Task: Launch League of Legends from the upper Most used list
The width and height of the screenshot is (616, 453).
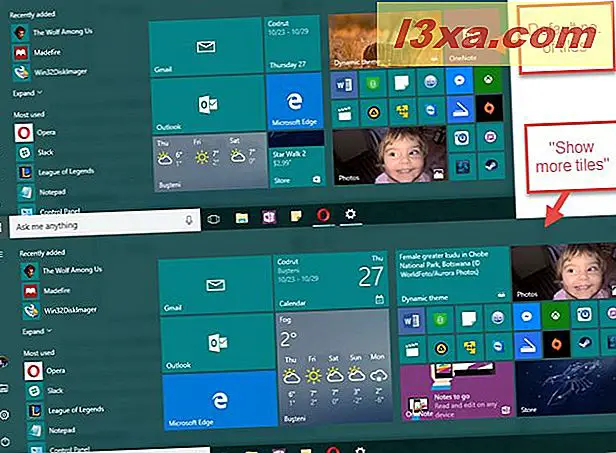Action: click(x=55, y=172)
